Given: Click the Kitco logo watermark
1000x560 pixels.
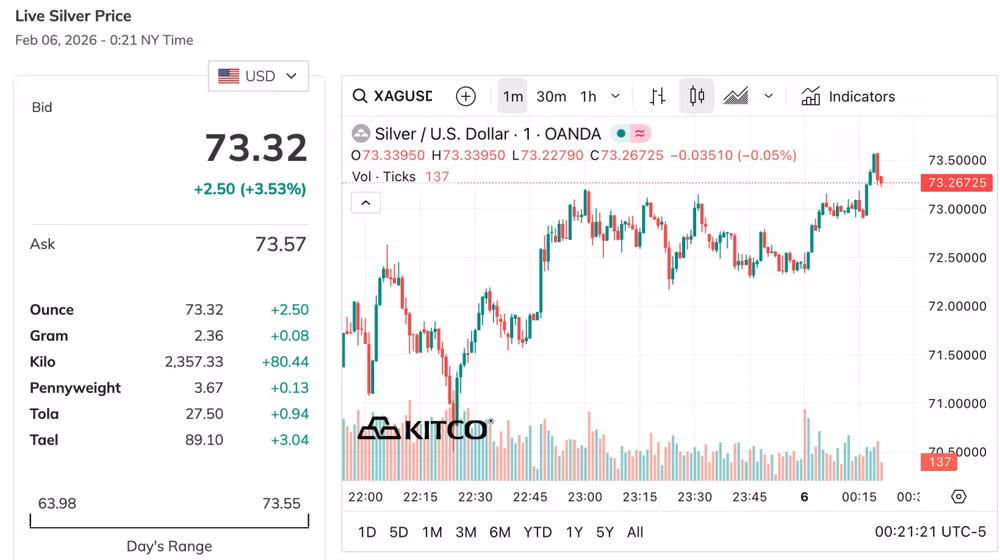Looking at the screenshot, I should tap(424, 429).
